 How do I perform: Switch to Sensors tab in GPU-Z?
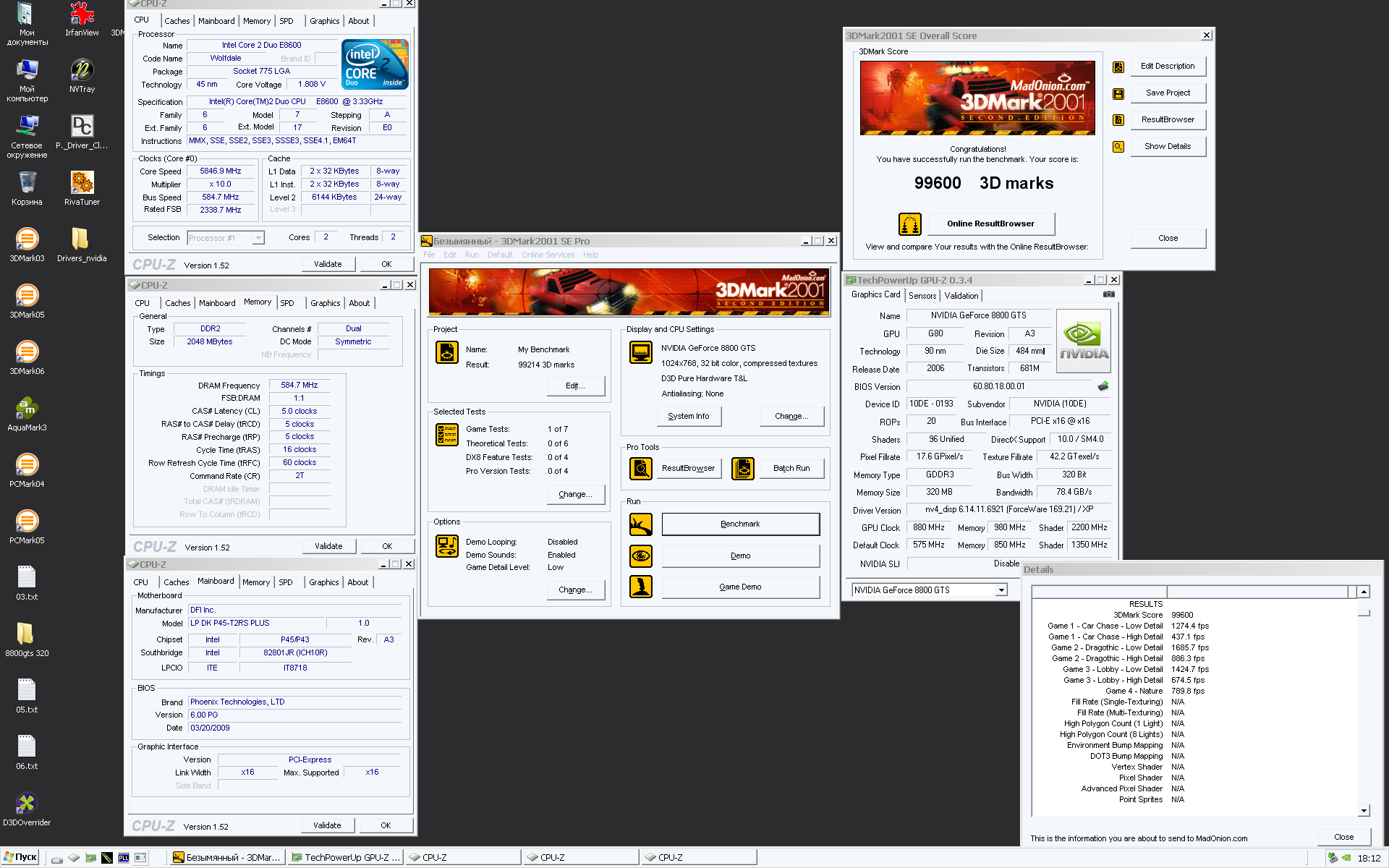tap(922, 296)
